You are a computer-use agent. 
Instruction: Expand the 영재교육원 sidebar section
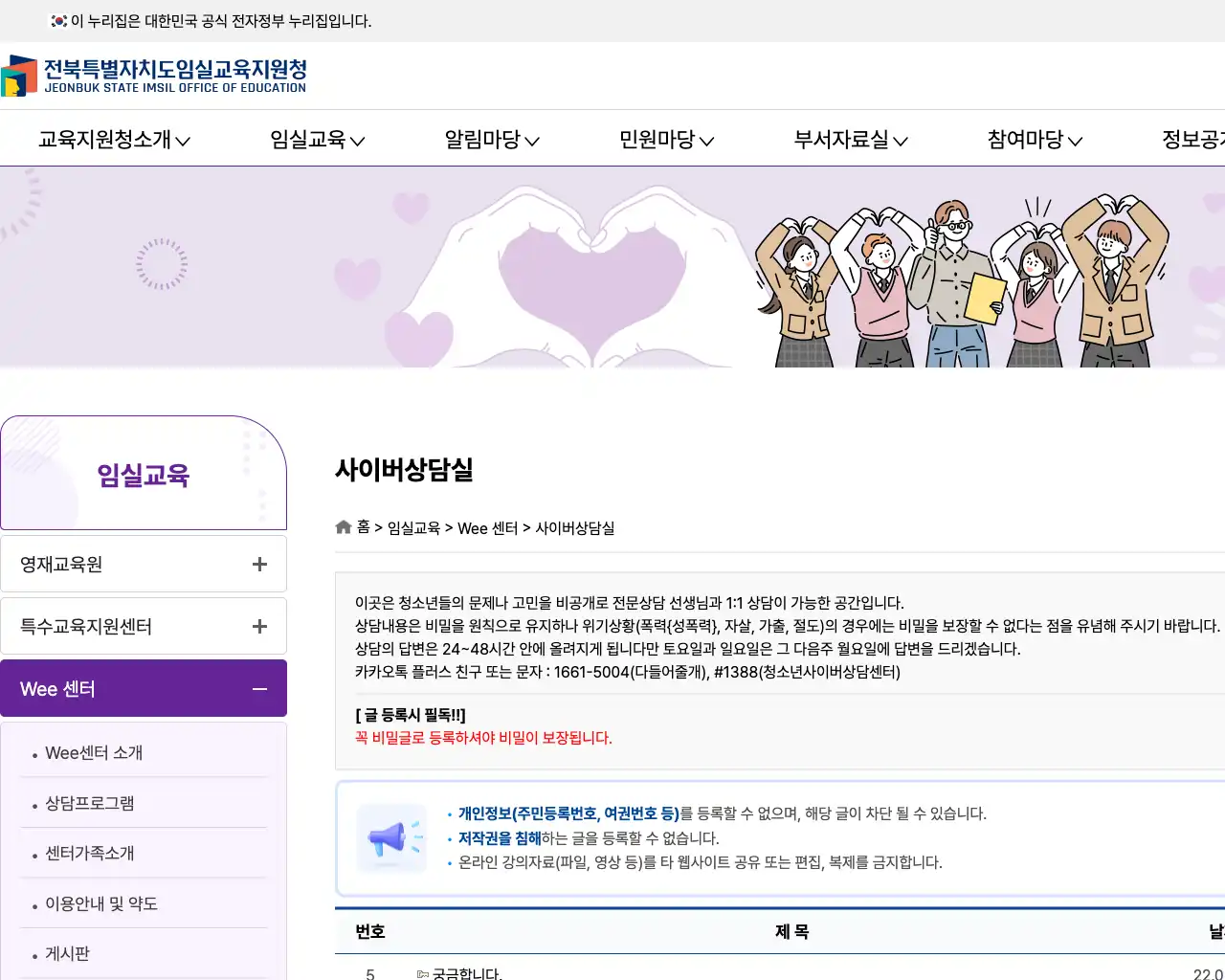point(258,564)
